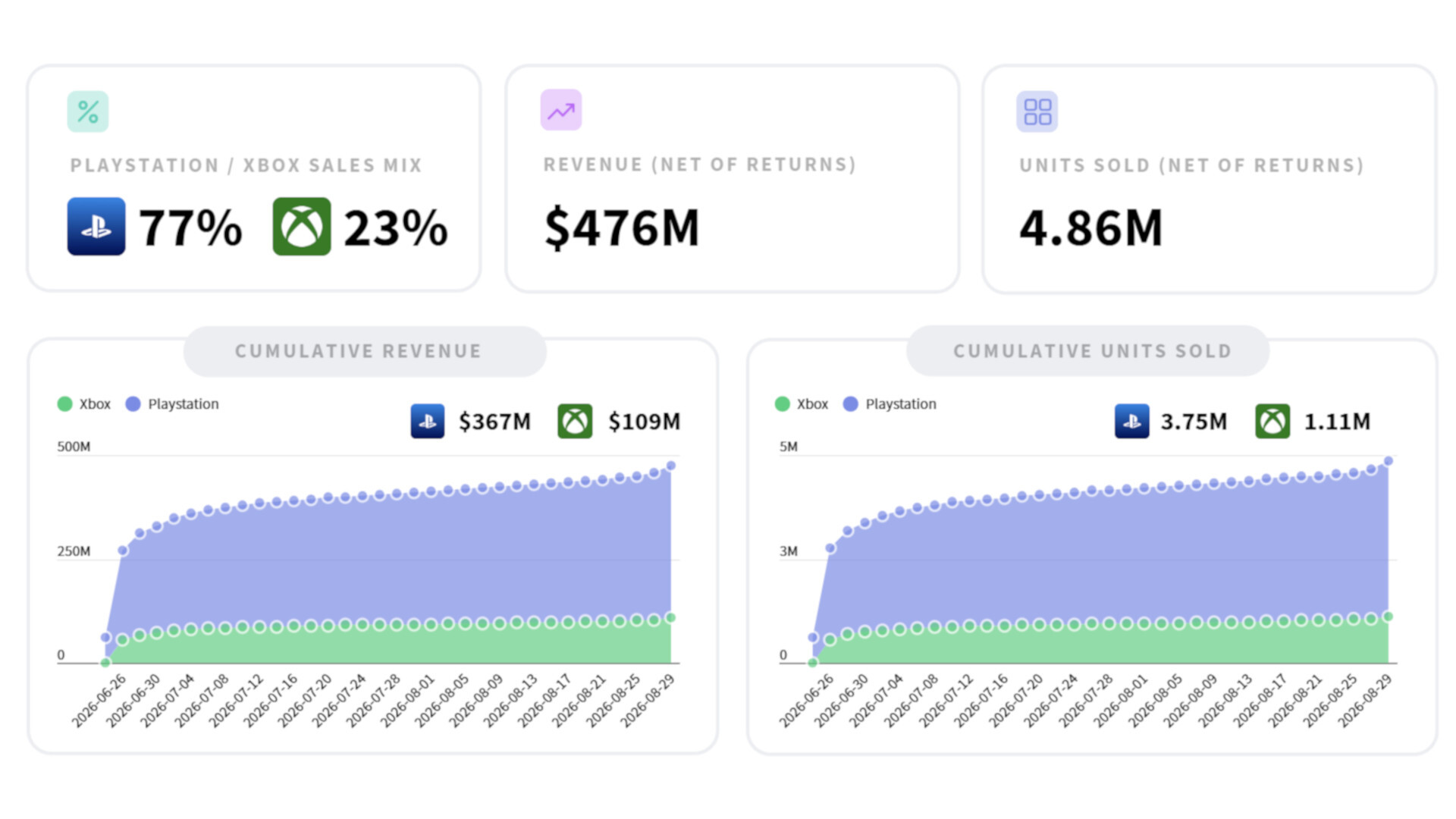Click last Playstation data point in revenue chart

tap(670, 466)
